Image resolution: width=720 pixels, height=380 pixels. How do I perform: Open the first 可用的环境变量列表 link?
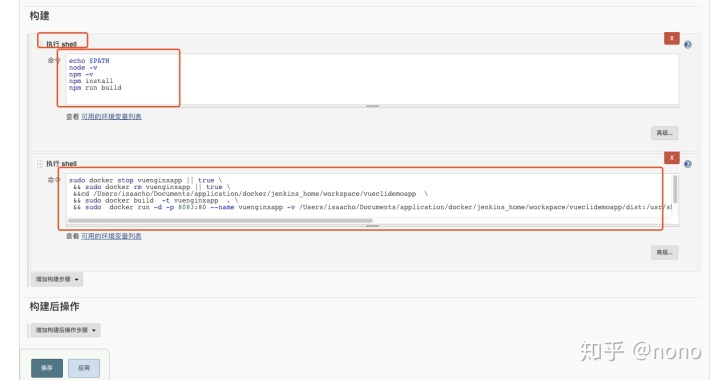tap(111, 117)
